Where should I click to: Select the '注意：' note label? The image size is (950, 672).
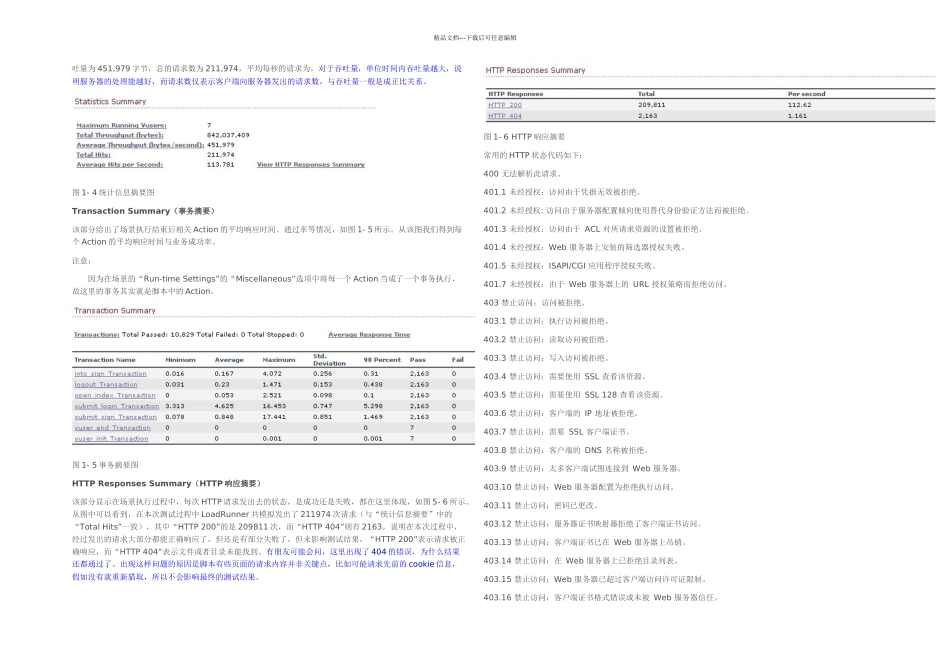pyautogui.click(x=82, y=261)
